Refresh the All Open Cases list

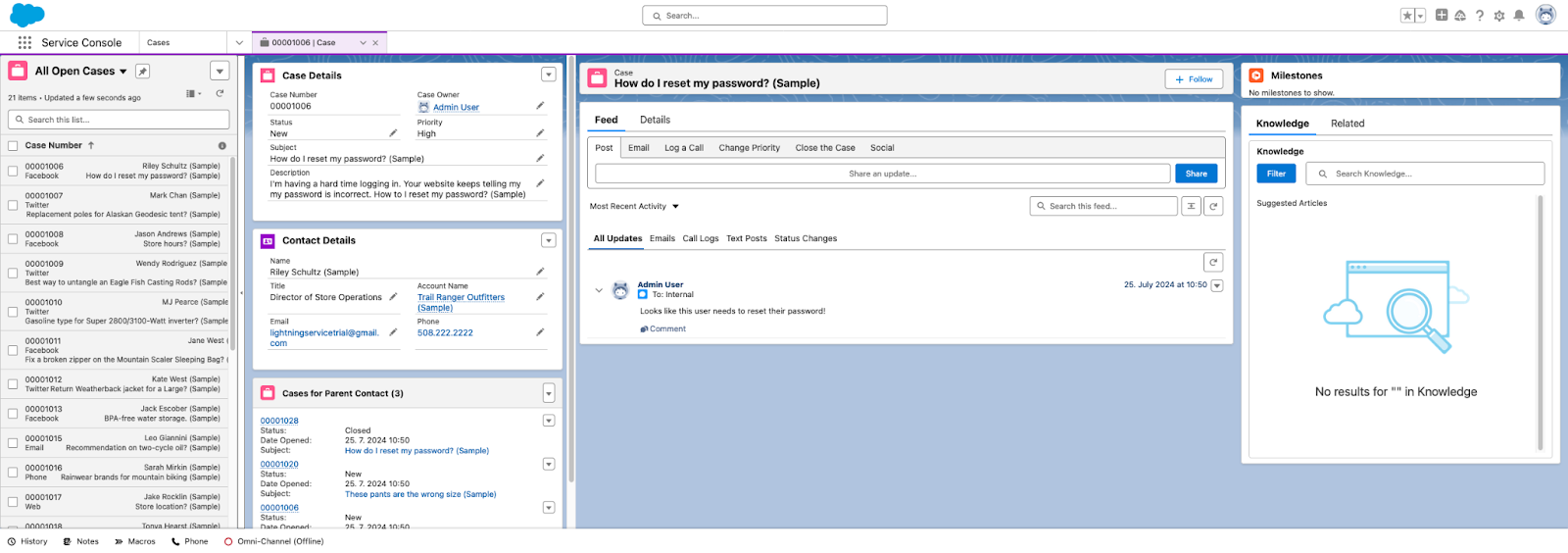click(220, 94)
